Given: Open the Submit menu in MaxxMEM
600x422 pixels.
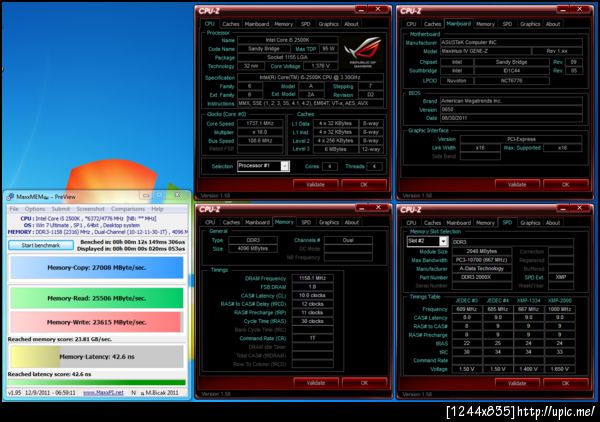Looking at the screenshot, I should coord(60,209).
